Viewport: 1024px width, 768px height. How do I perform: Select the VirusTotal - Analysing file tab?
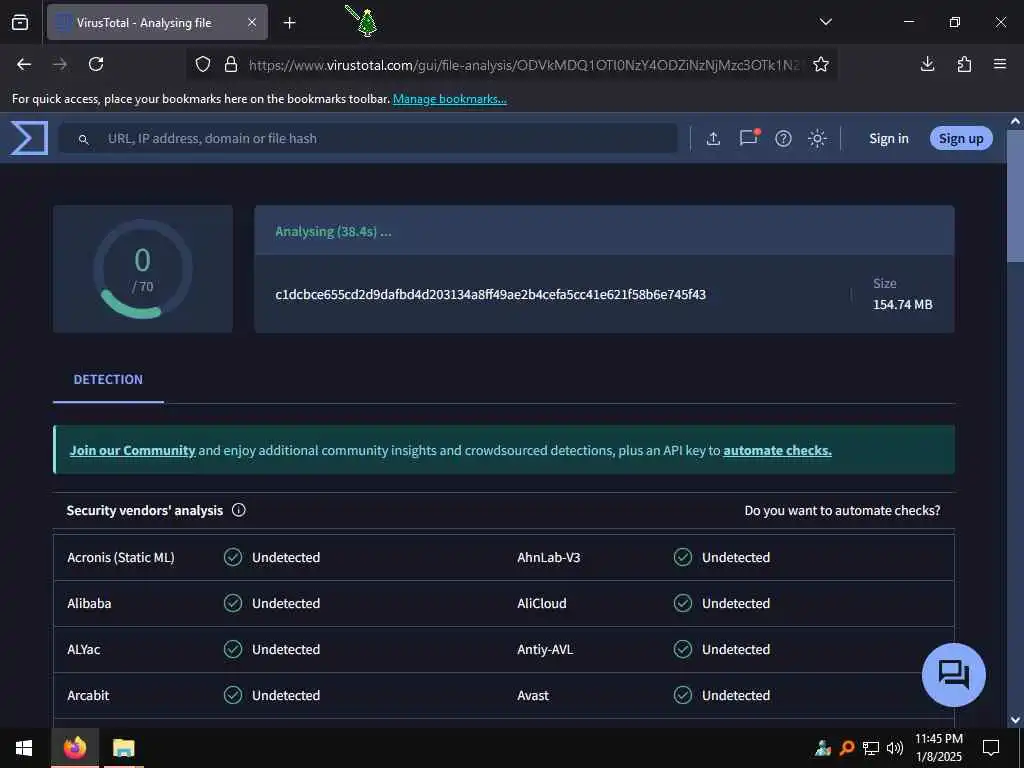coord(157,23)
